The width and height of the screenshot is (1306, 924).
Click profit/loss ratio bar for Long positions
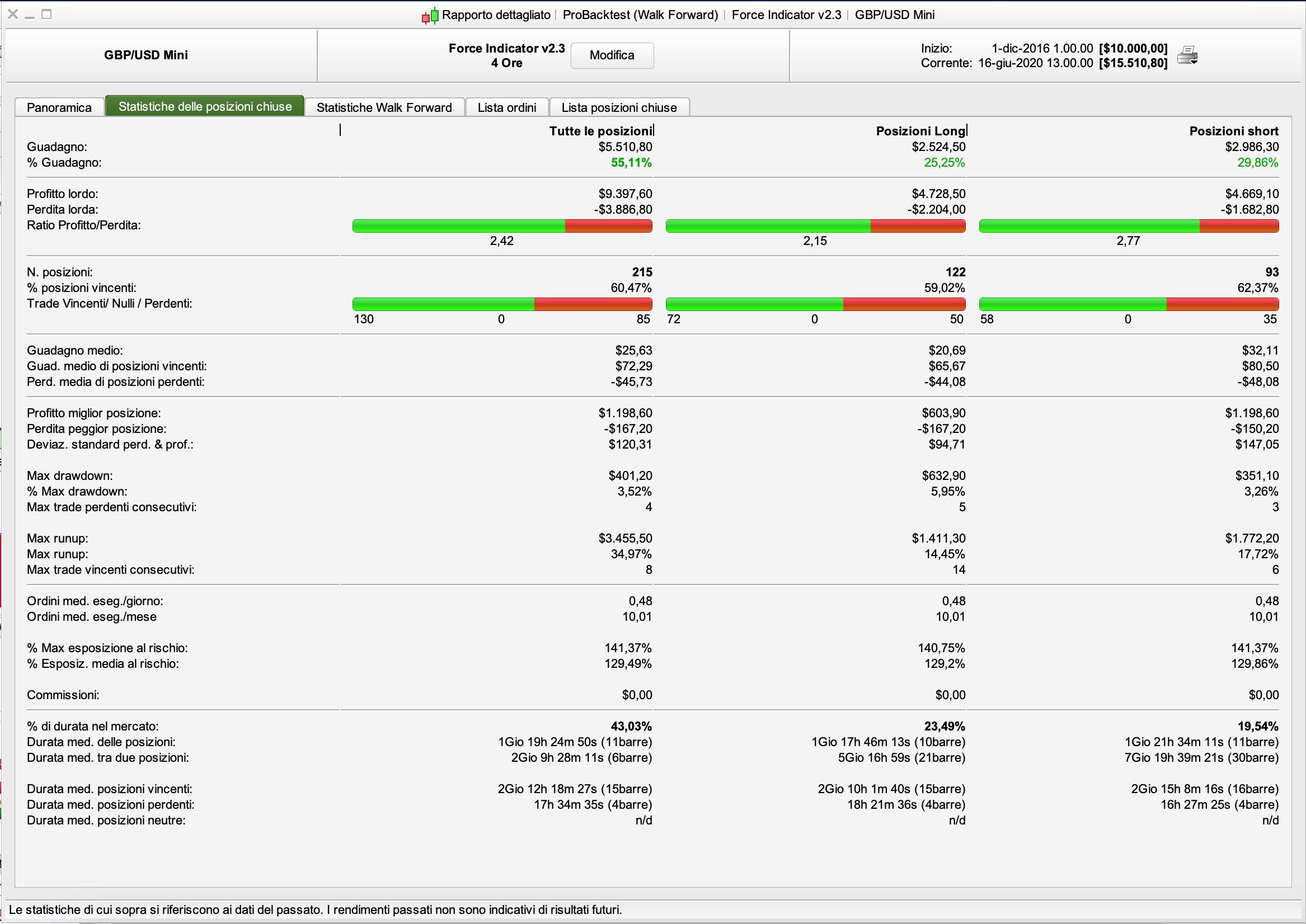(815, 226)
